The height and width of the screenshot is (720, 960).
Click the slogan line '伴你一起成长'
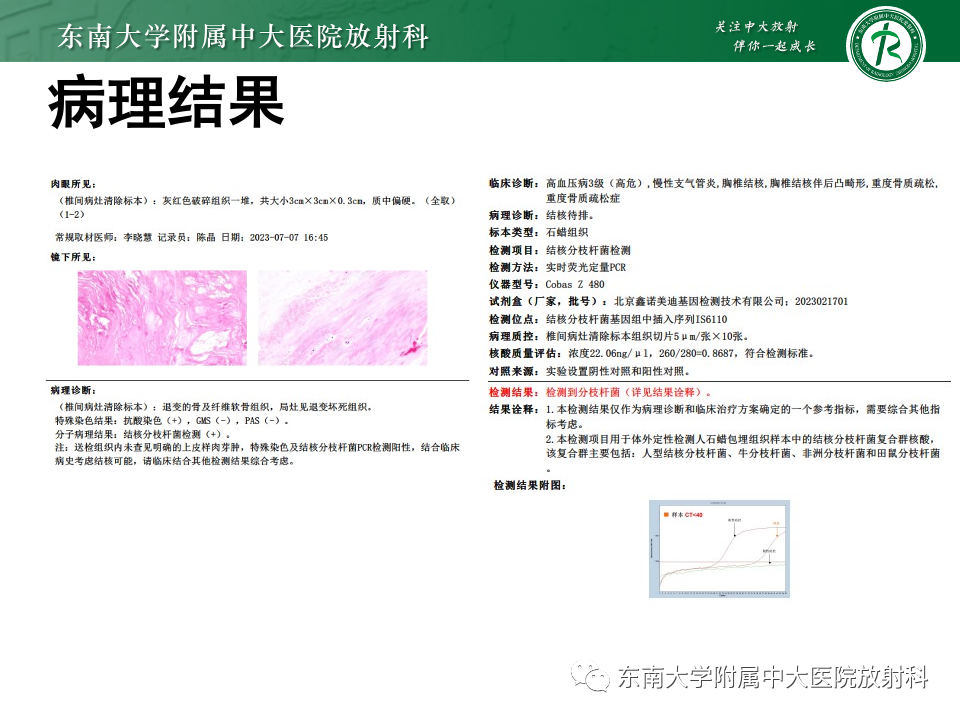pyautogui.click(x=774, y=46)
